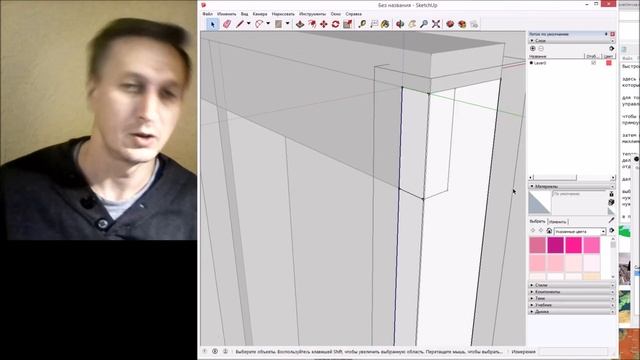Choose the hot pink third swatch
The image size is (640, 360).
(573, 245)
